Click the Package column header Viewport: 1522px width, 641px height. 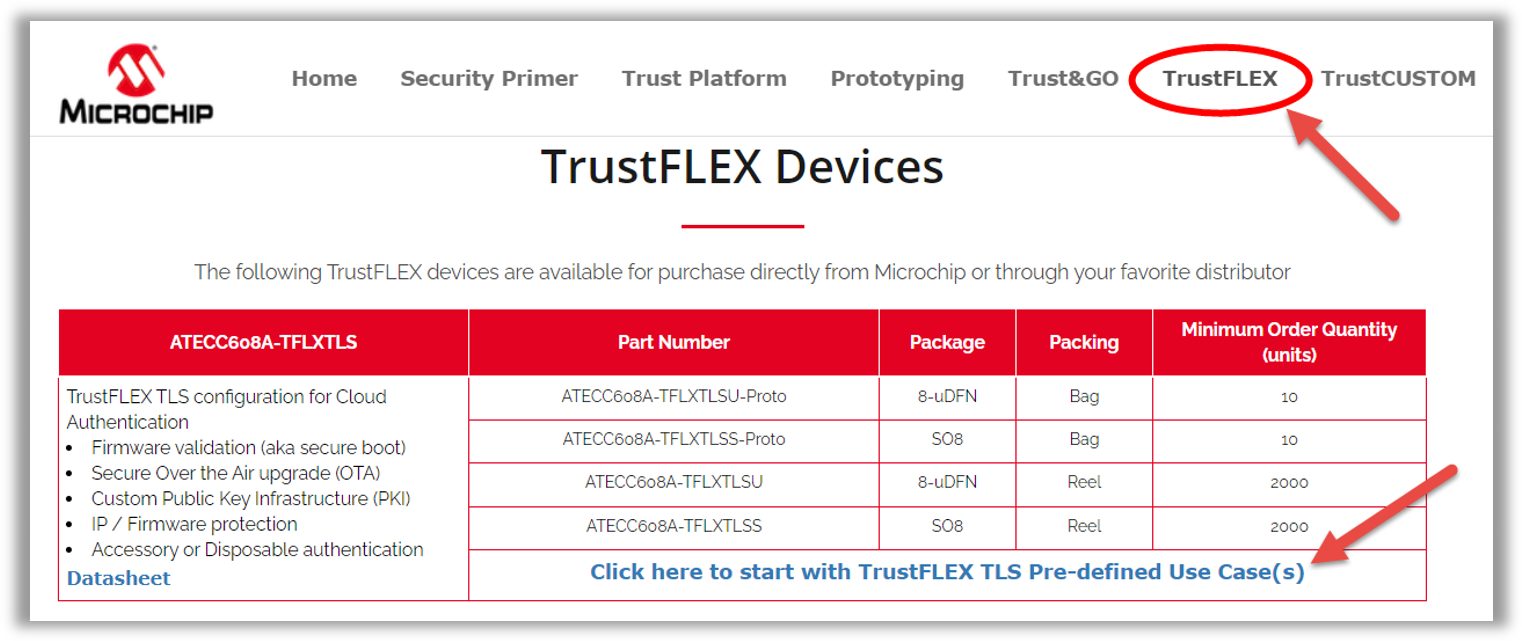click(947, 342)
